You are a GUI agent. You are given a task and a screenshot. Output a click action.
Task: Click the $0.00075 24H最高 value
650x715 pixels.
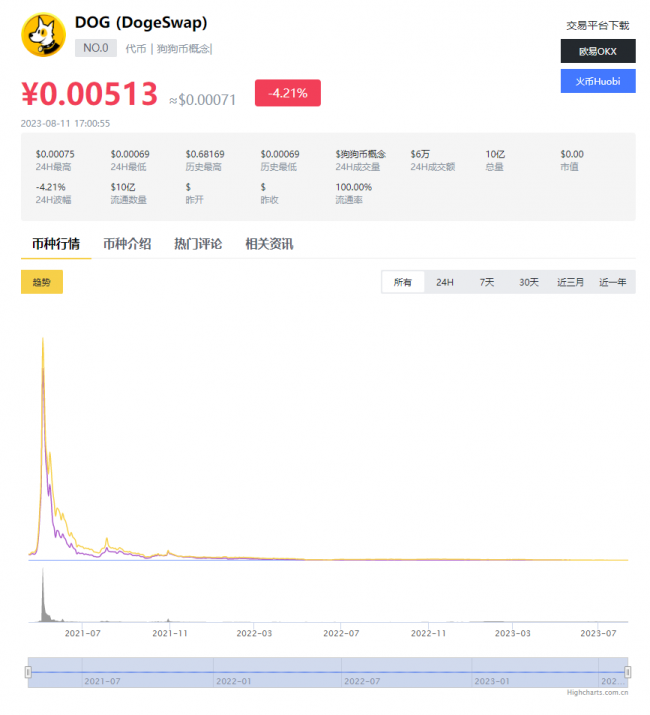click(55, 154)
